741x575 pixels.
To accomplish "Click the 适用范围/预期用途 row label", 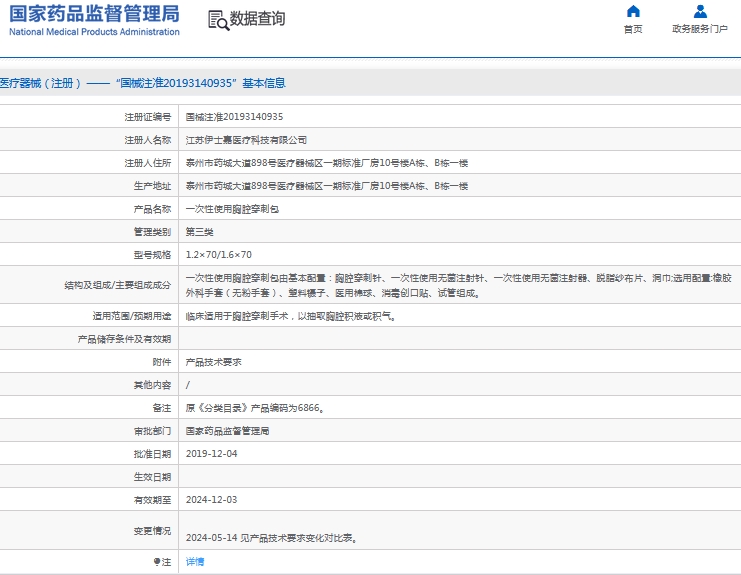I will tap(132, 316).
